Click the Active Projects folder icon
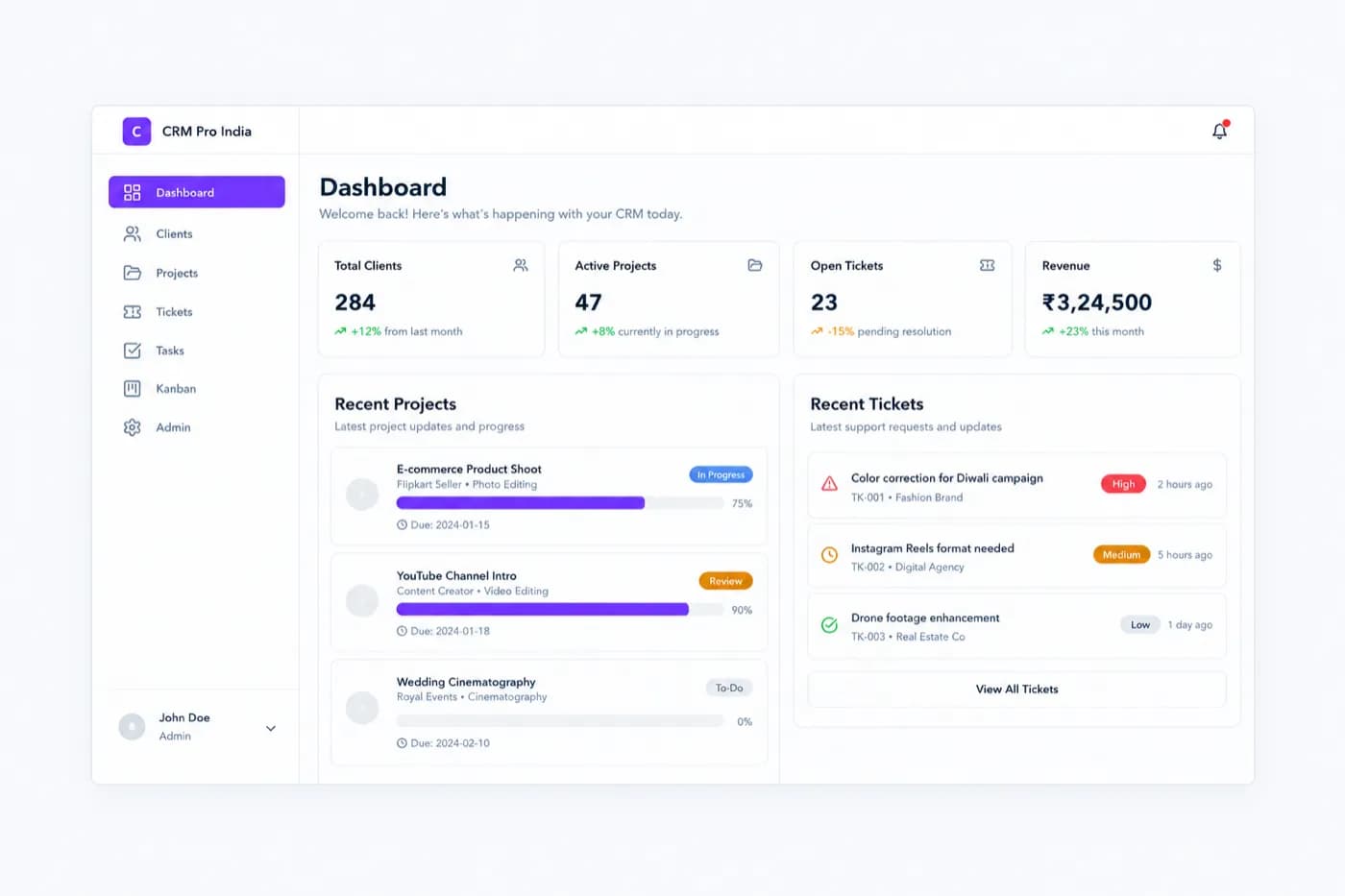The width and height of the screenshot is (1345, 896). tap(755, 265)
